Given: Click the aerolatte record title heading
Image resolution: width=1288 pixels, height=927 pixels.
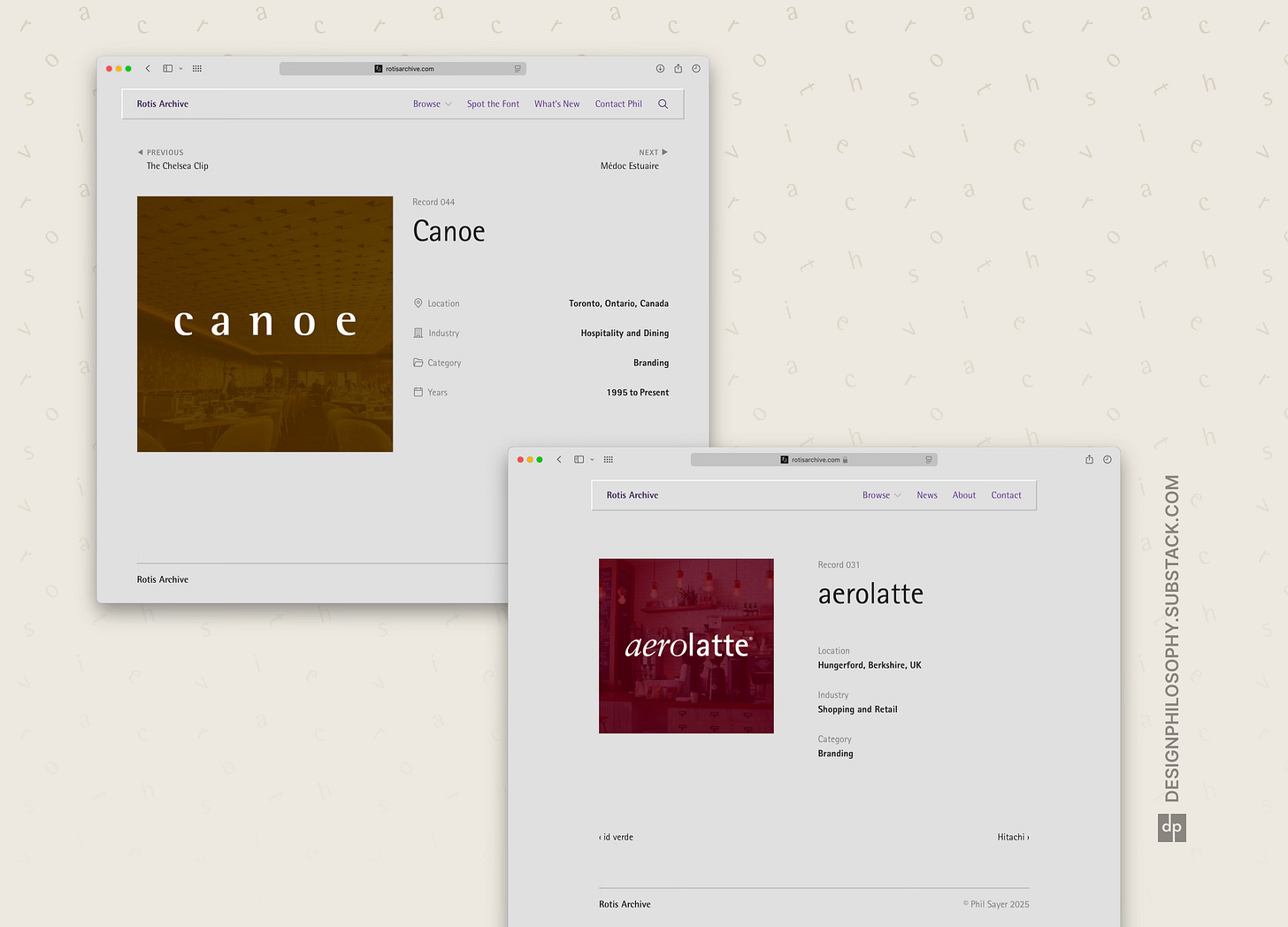Looking at the screenshot, I should click(870, 594).
